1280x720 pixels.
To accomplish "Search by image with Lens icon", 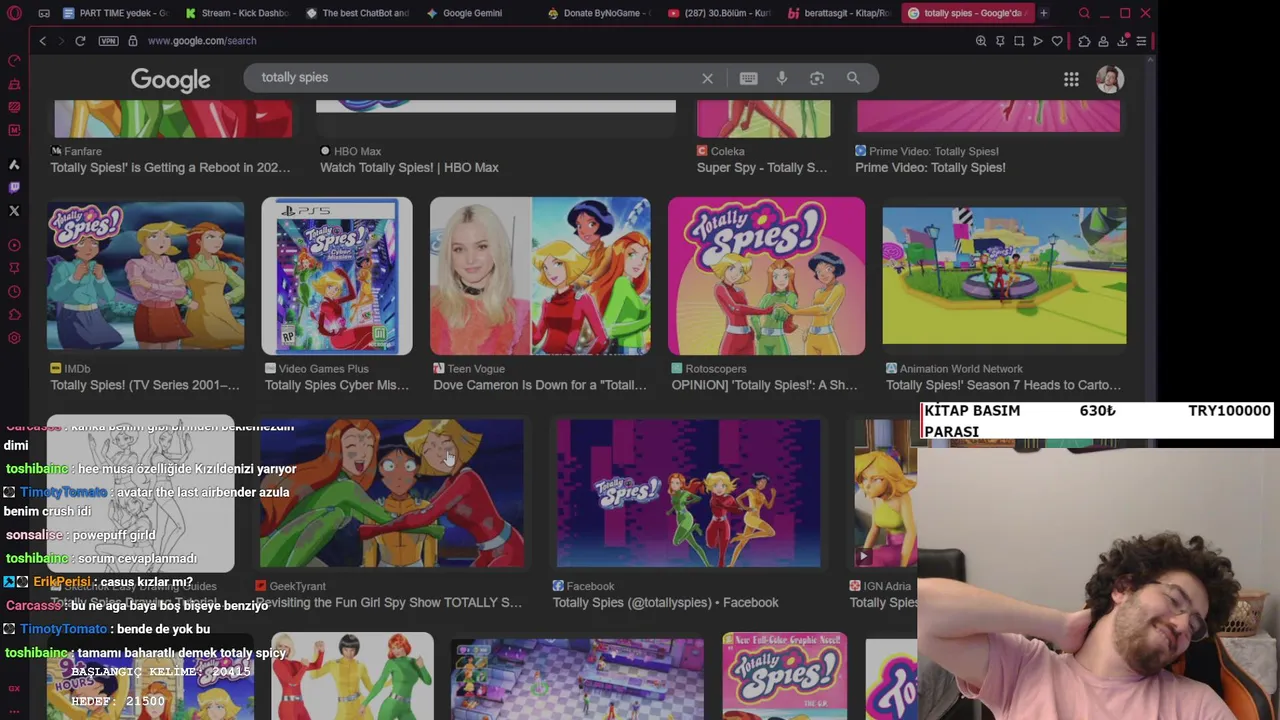I will (x=817, y=78).
